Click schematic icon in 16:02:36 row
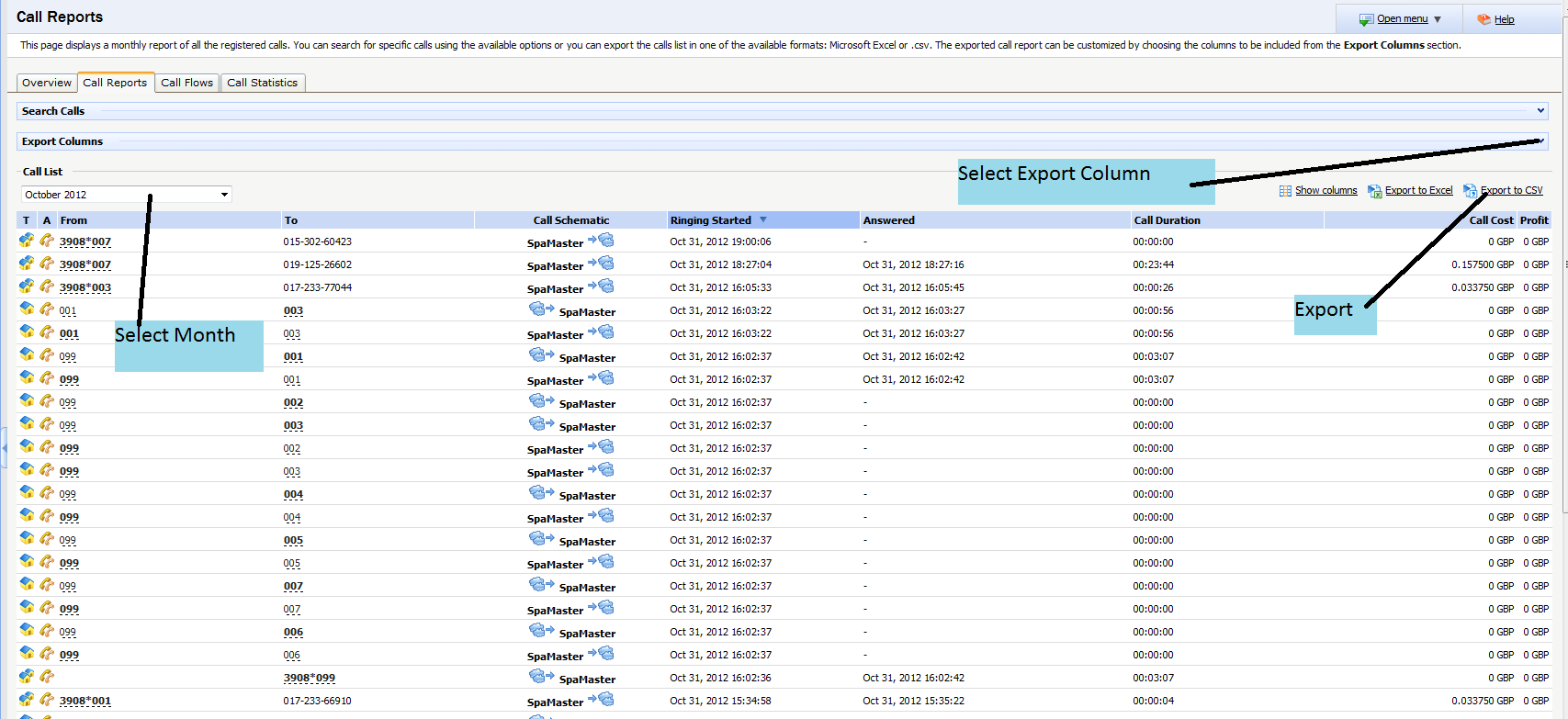The height and width of the screenshot is (719, 1568). (542, 677)
